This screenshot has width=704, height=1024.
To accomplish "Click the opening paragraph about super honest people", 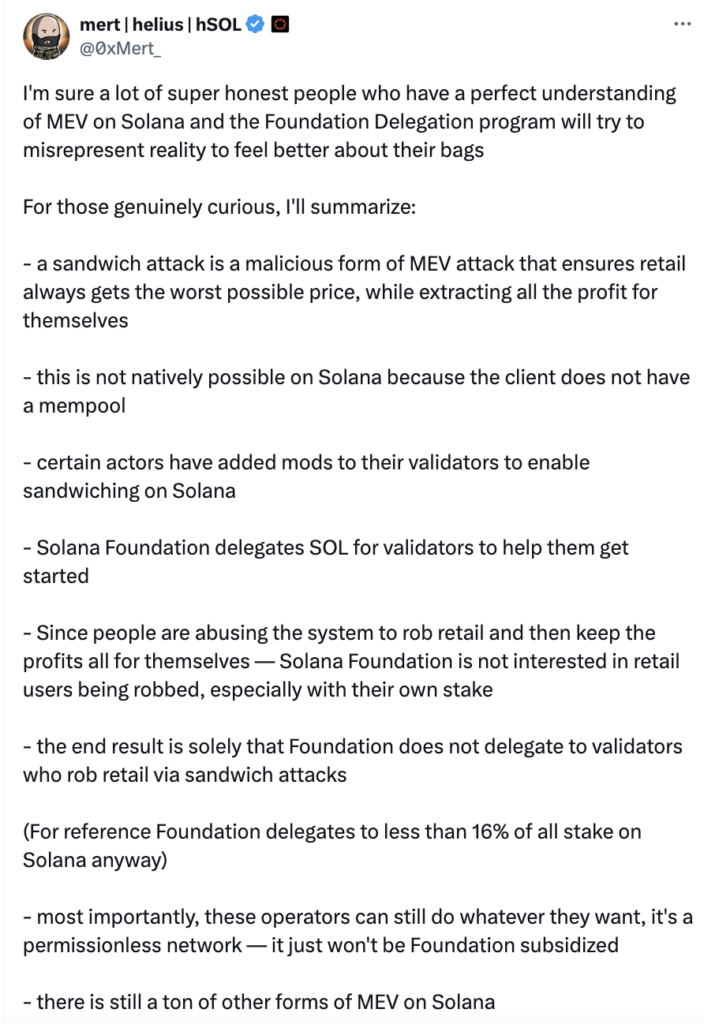I will 349,121.
